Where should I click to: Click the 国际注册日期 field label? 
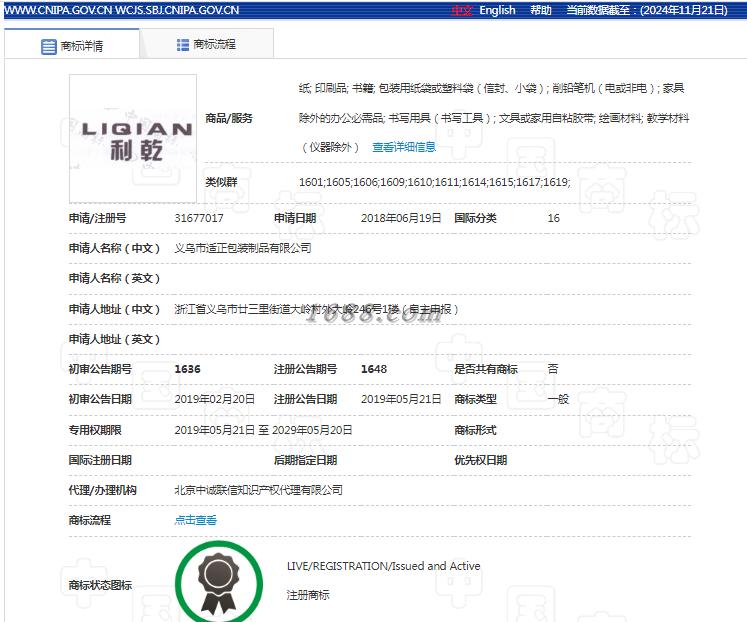pyautogui.click(x=100, y=460)
